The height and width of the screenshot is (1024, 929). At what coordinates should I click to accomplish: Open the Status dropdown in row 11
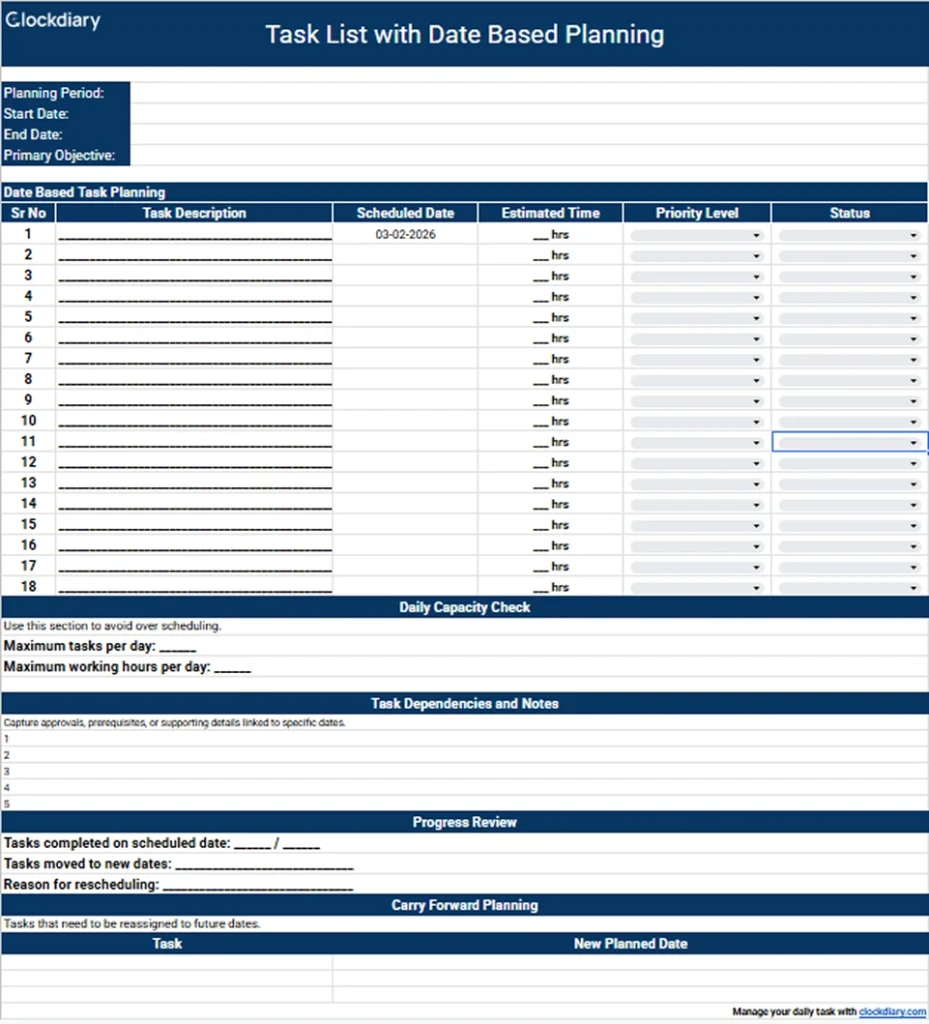849,443
